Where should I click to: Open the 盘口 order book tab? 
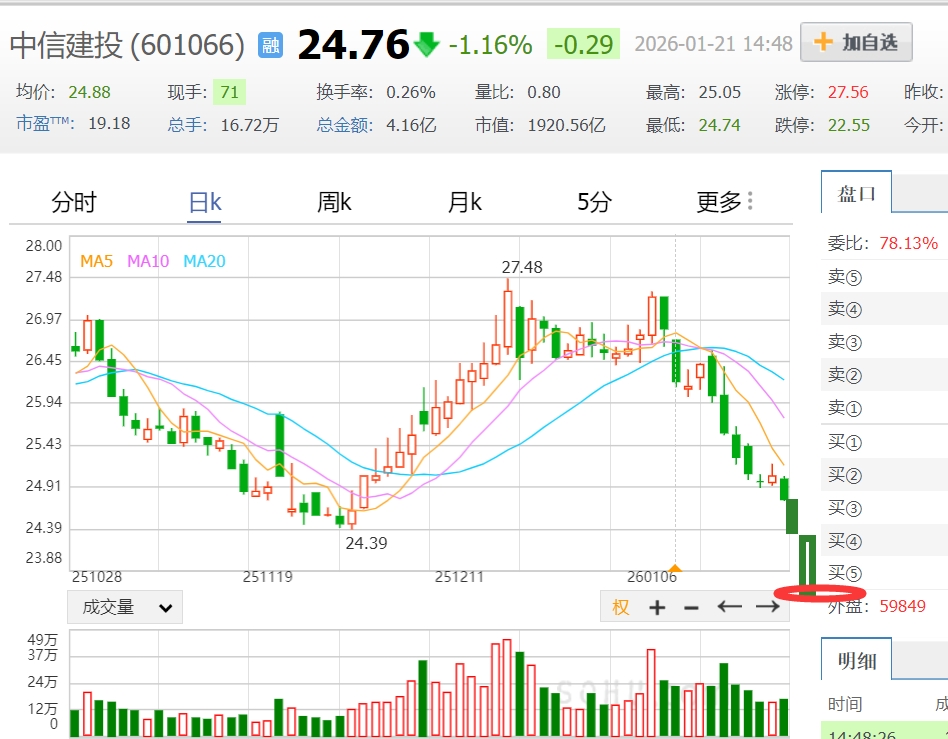tap(856, 193)
